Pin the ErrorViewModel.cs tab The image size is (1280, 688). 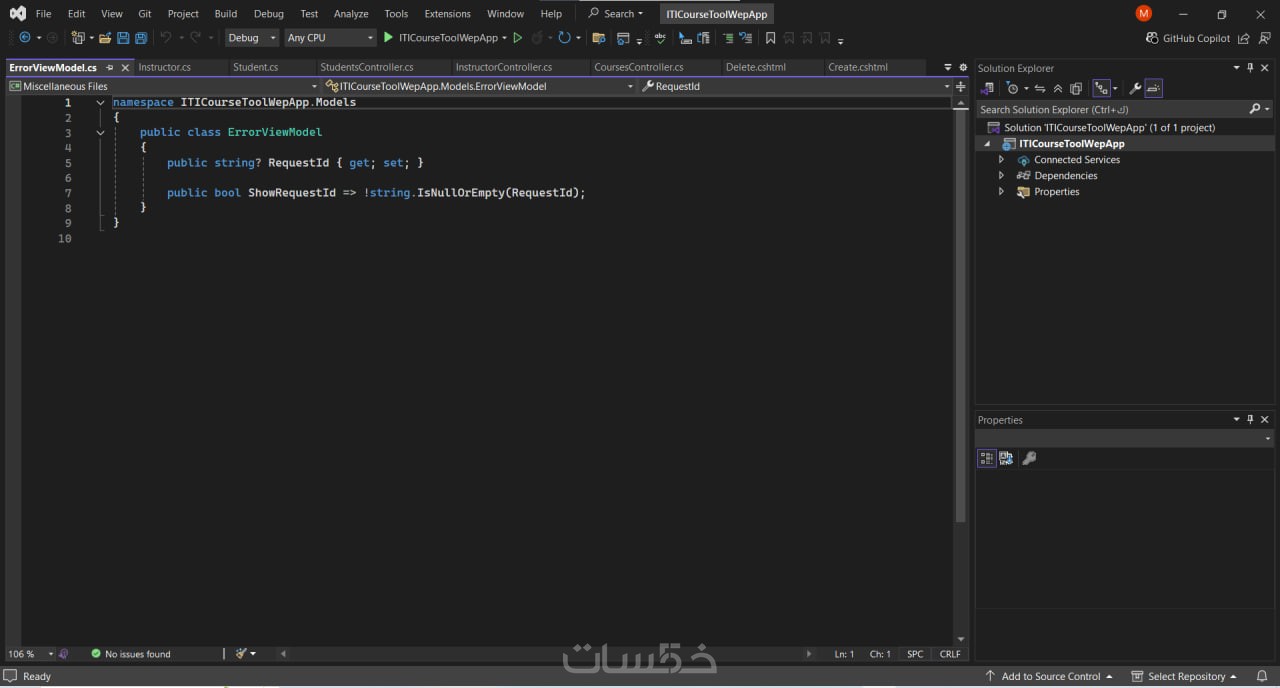110,68
